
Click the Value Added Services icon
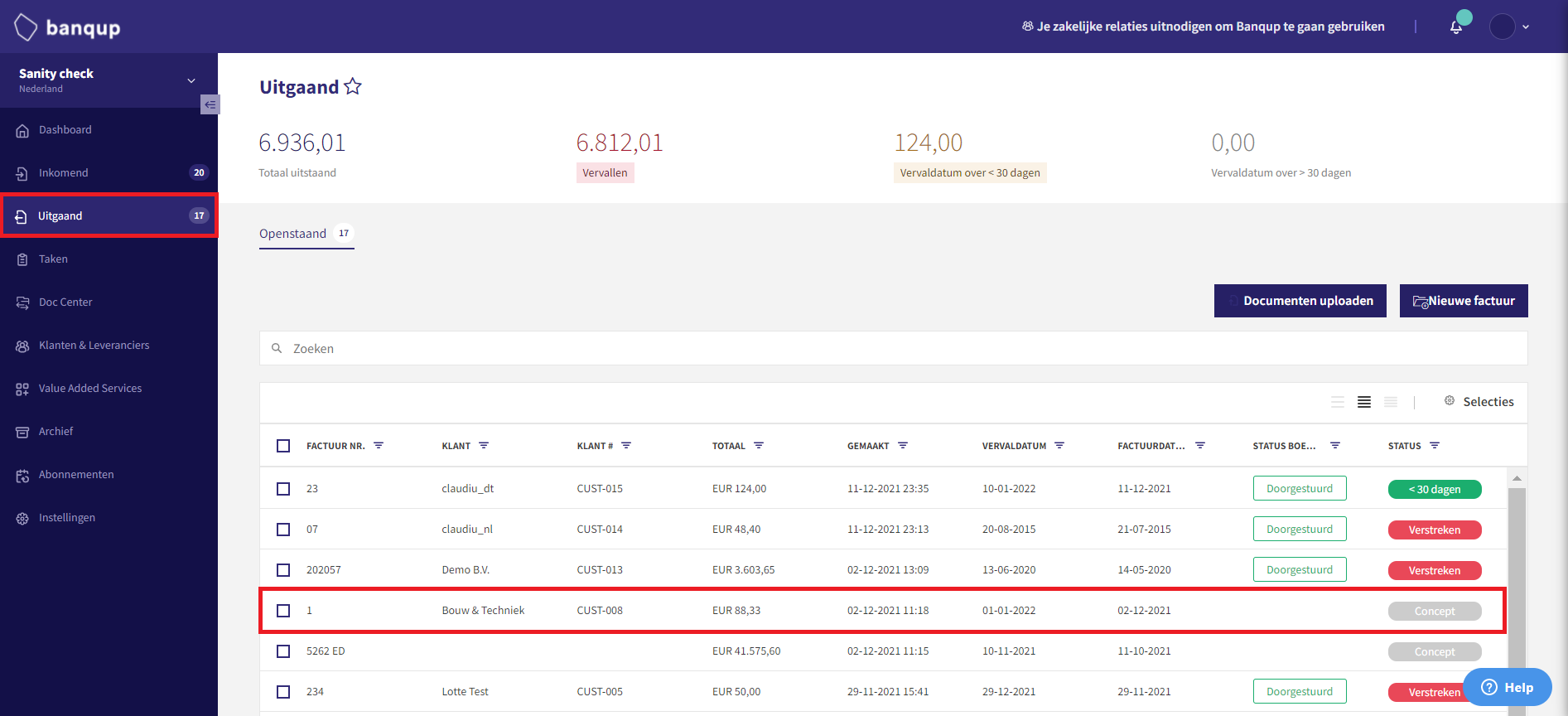pos(22,389)
